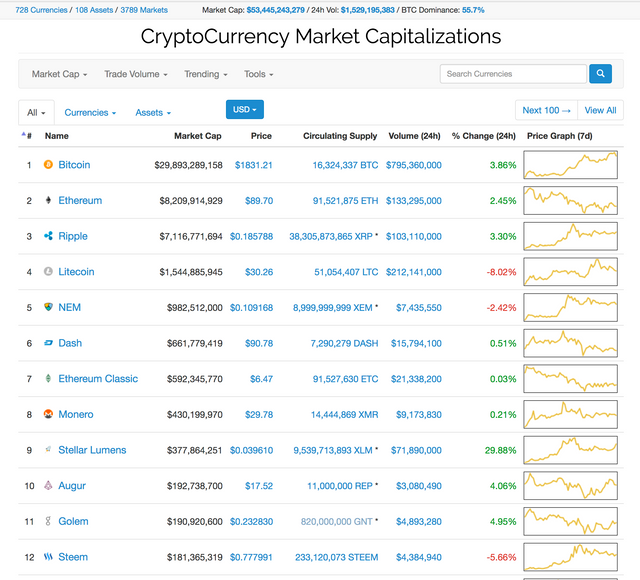
Task: Click the Golem logo icon
Action: tap(48, 521)
